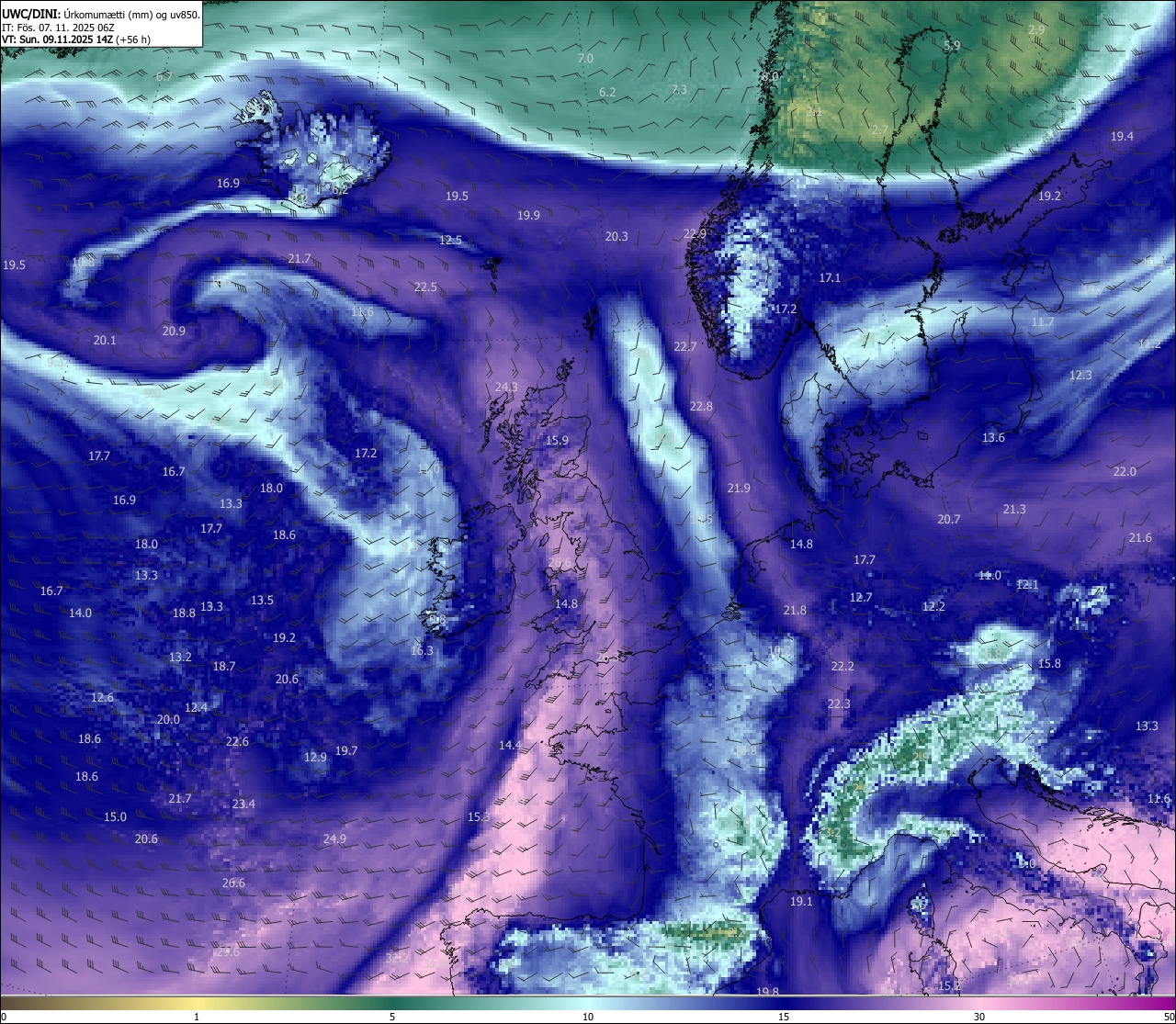Click the 'VT: Sun. 09.11.2025 14Z (+56 h)' line
1176x1024 pixels.
(x=76, y=39)
